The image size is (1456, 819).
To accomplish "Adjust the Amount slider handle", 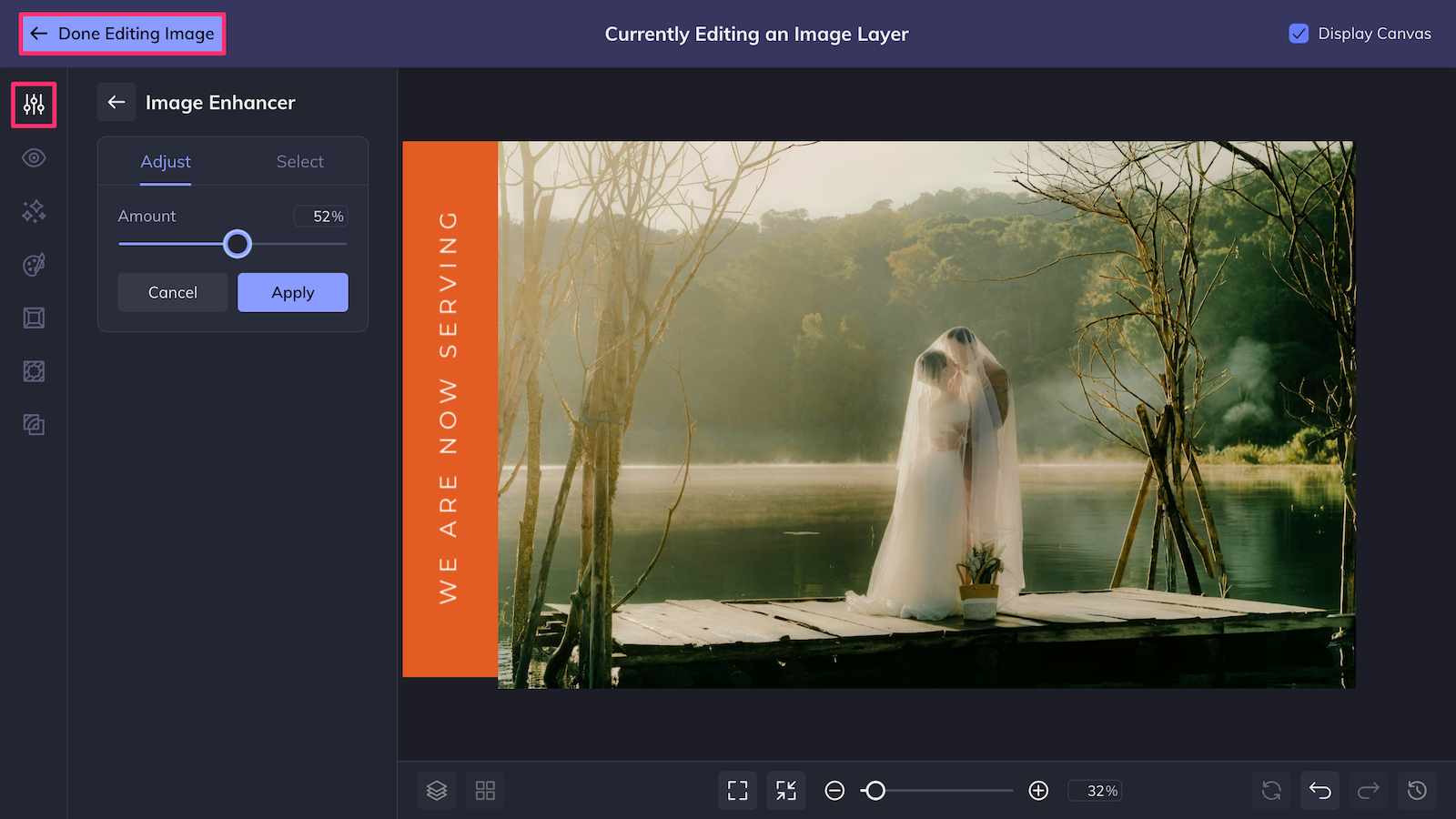I will click(x=238, y=244).
